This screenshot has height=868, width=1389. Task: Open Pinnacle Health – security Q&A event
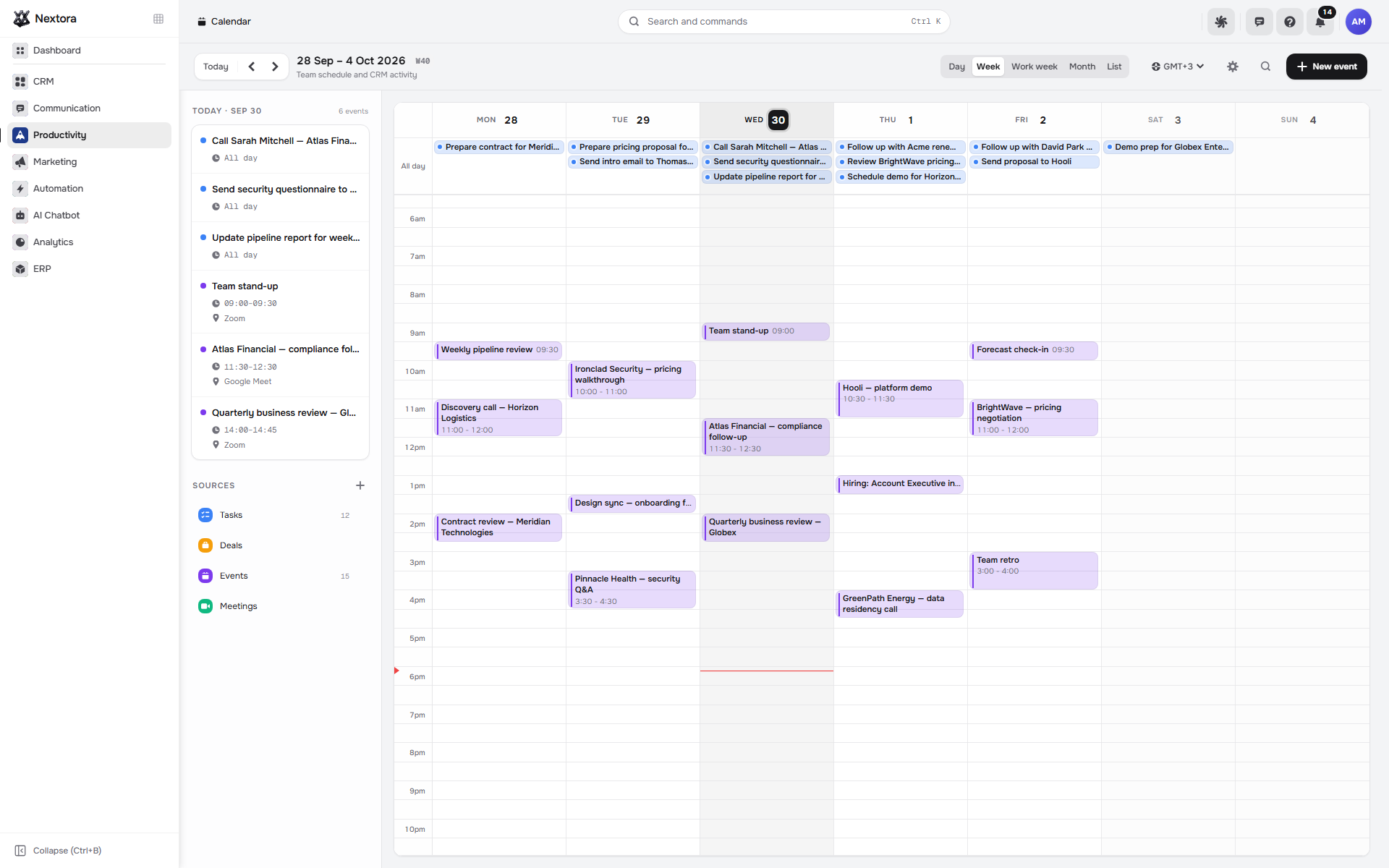(632, 590)
